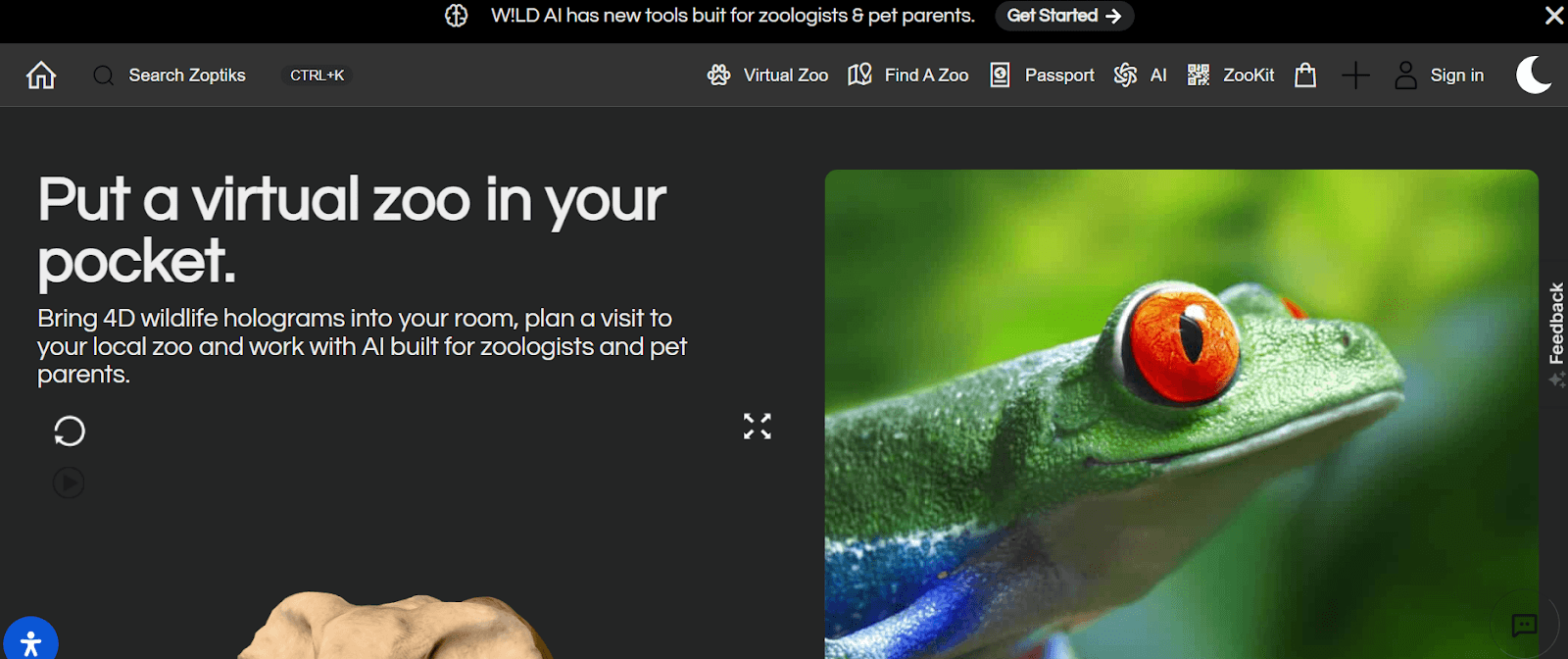Click the brain icon in banner
The width and height of the screenshot is (1568, 659).
pyautogui.click(x=457, y=16)
